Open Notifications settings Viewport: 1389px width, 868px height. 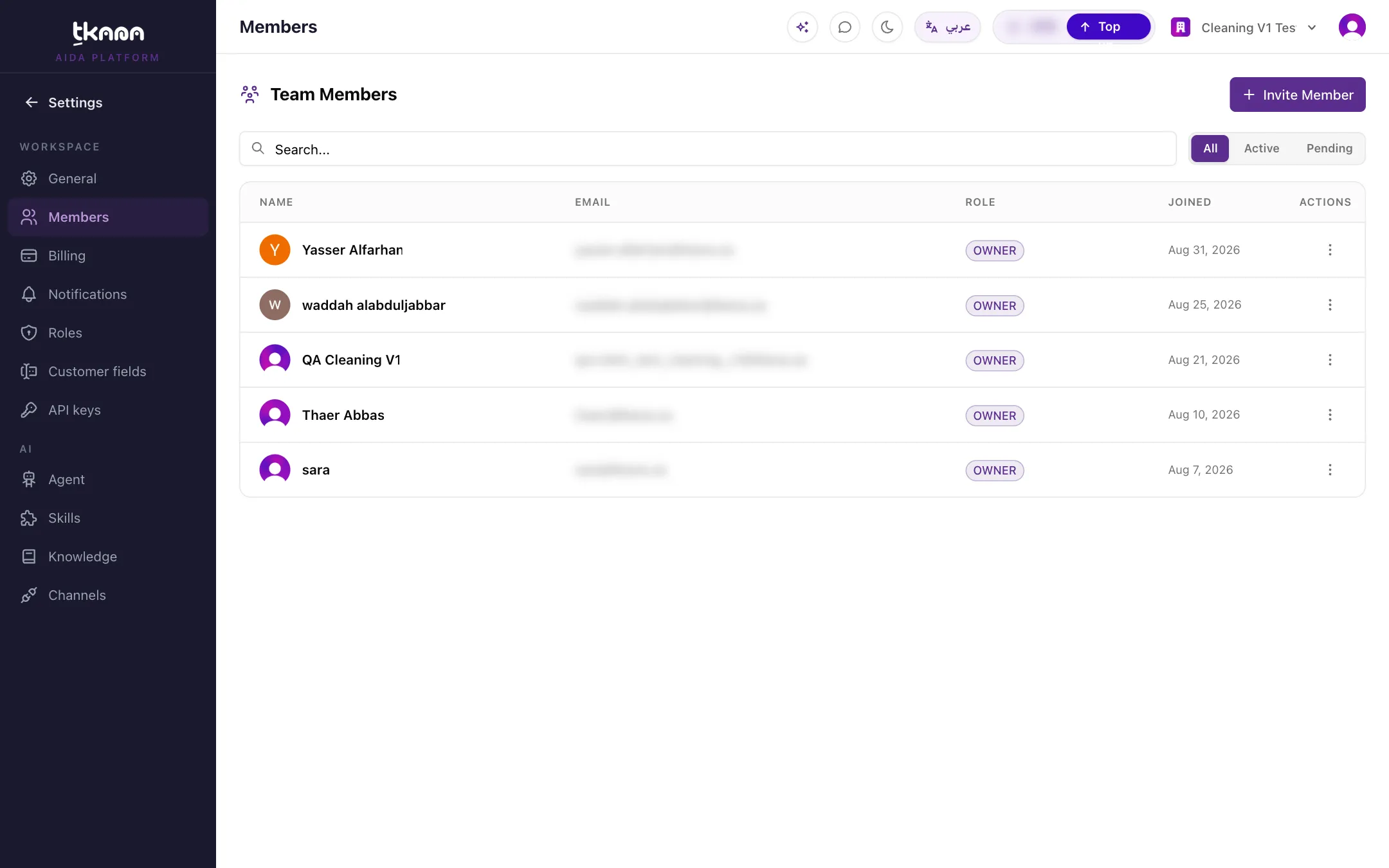tap(108, 294)
